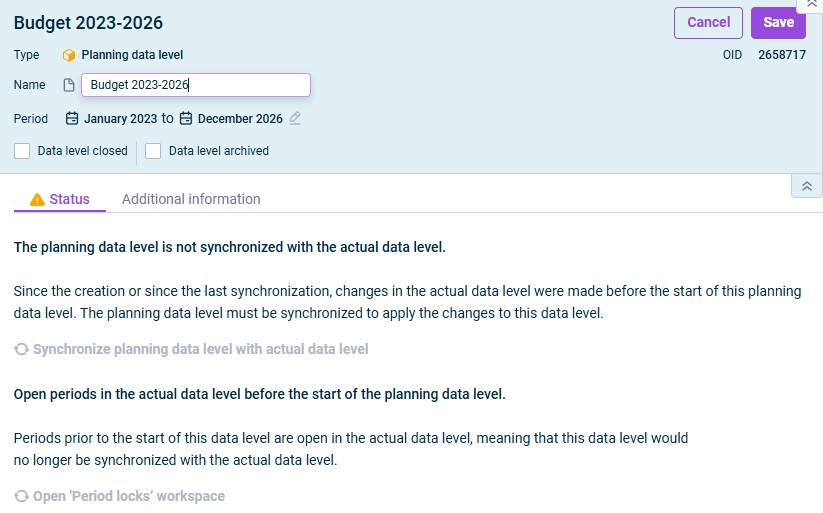The image size is (823, 513).
Task: Click the document icon beside Name field
Action: pos(69,85)
